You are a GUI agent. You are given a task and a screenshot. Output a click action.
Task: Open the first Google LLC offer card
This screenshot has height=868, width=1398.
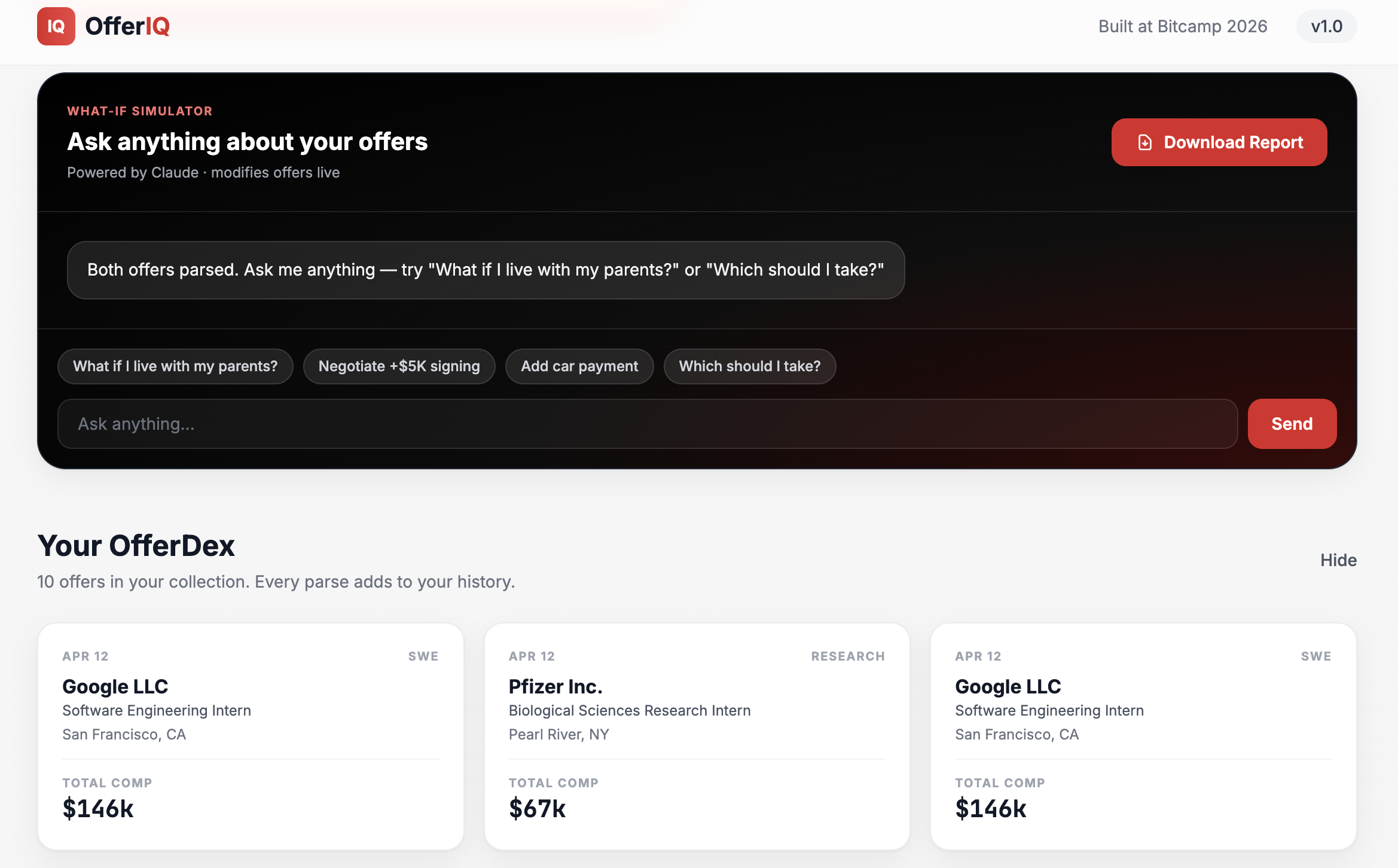[251, 736]
